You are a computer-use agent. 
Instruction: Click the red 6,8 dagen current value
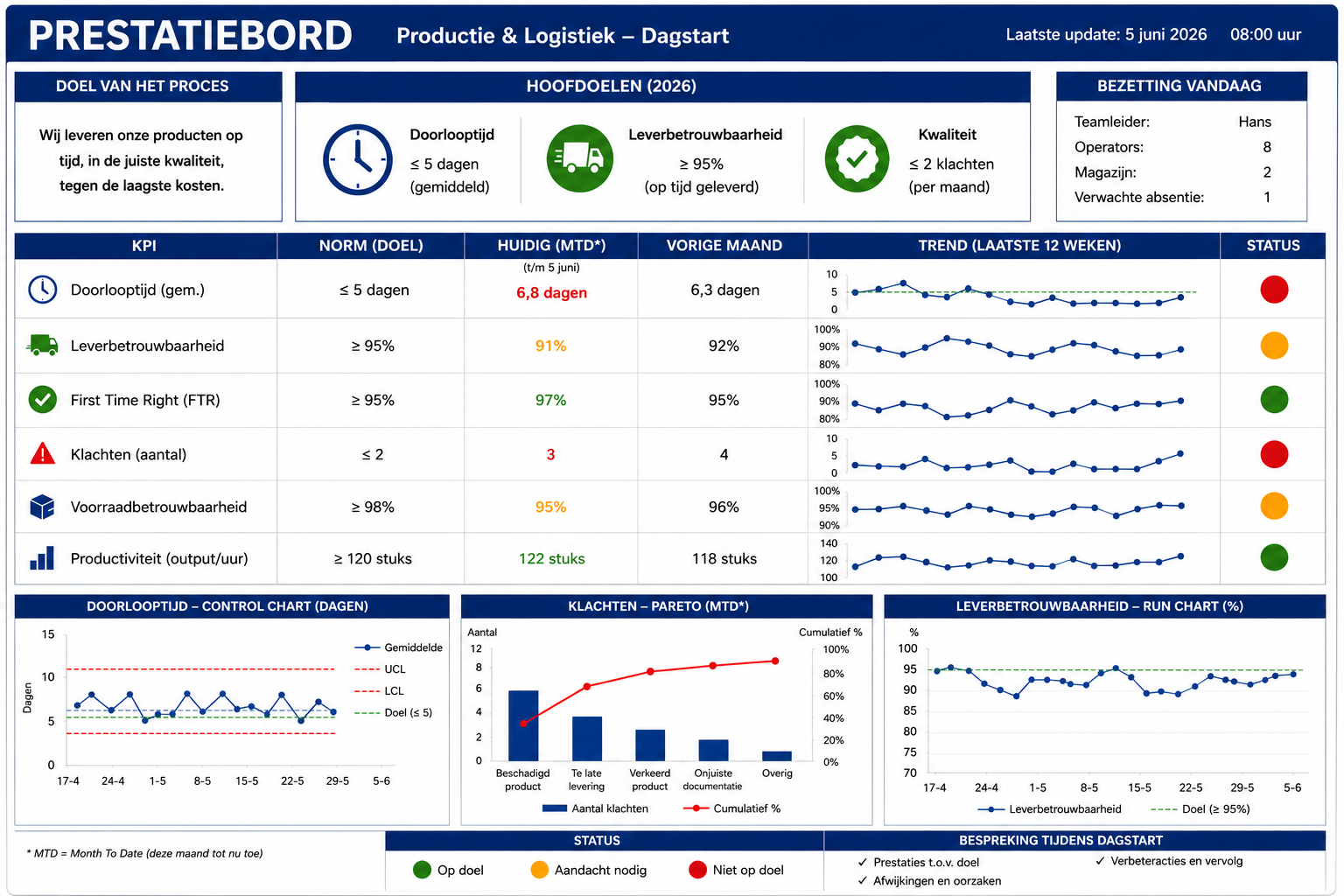551,293
